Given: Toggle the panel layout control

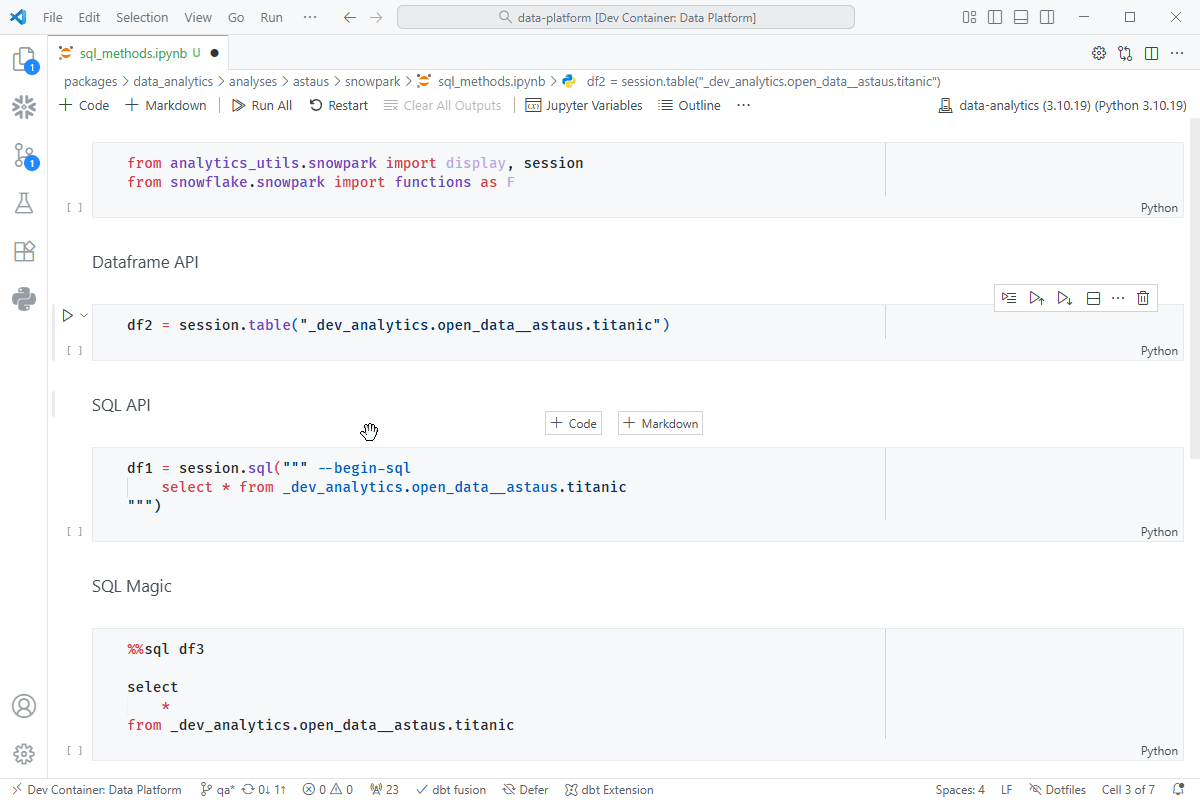Looking at the screenshot, I should (1020, 17).
